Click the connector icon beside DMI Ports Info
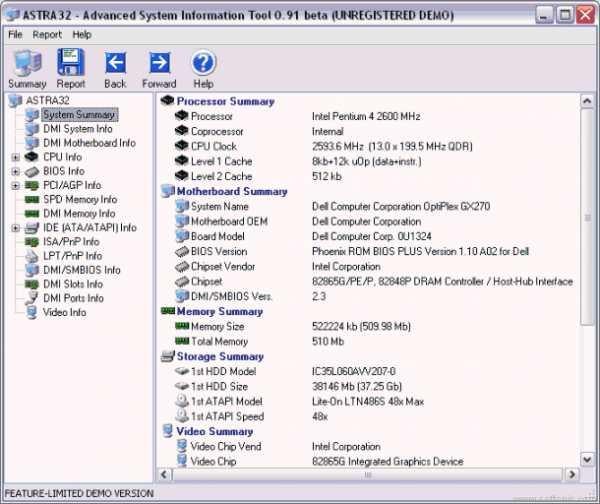 click(x=32, y=298)
